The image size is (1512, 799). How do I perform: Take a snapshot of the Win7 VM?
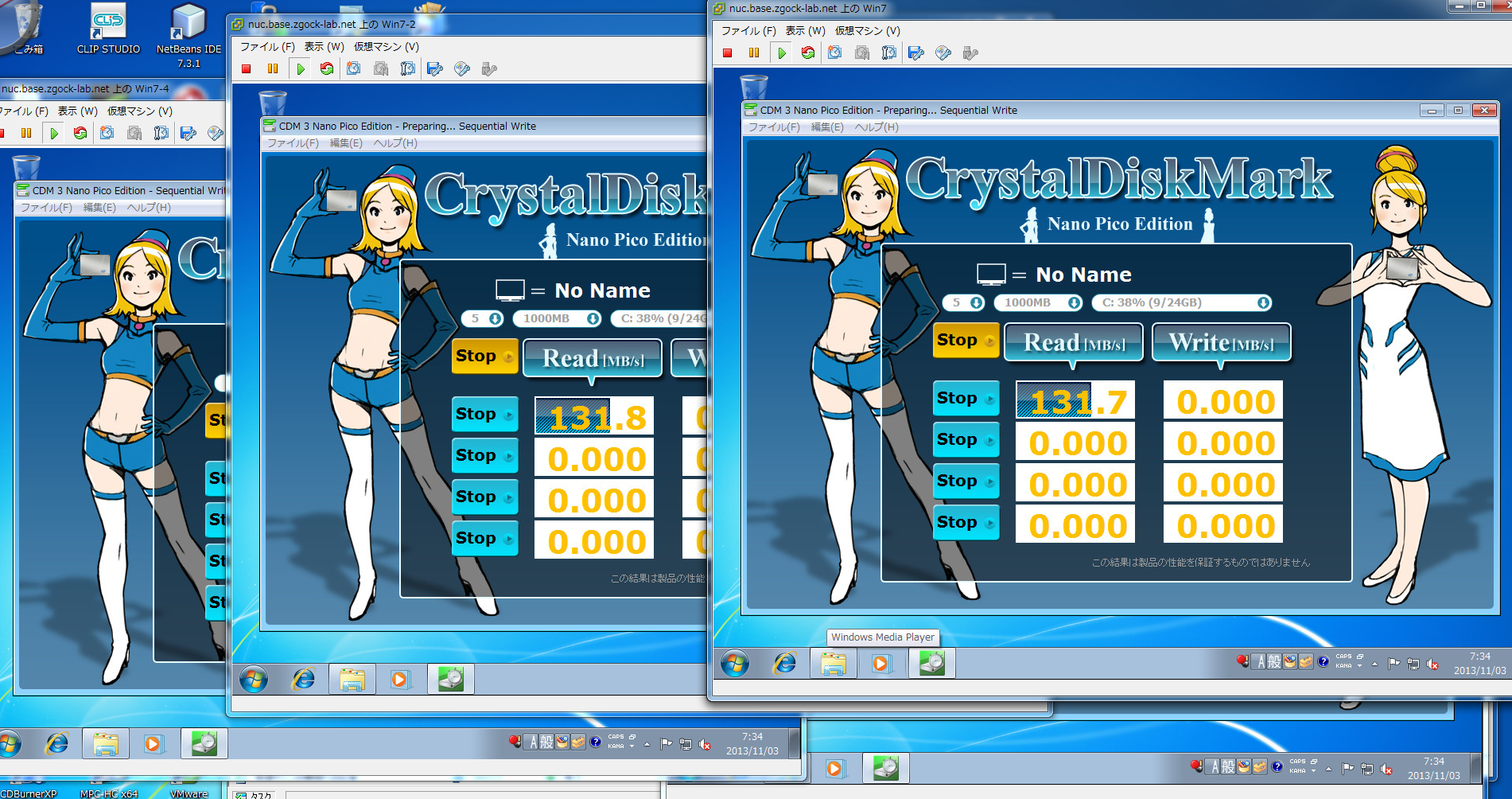coord(835,53)
